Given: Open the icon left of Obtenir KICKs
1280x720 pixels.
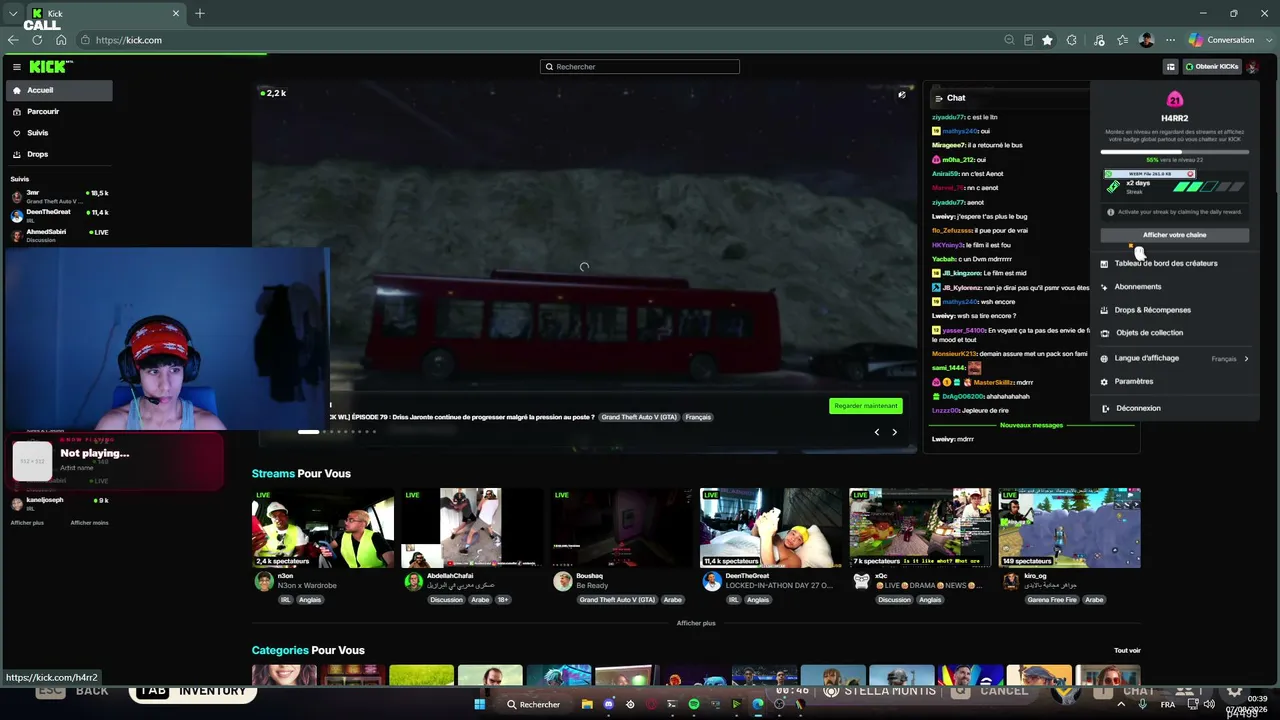Looking at the screenshot, I should pyautogui.click(x=1170, y=67).
